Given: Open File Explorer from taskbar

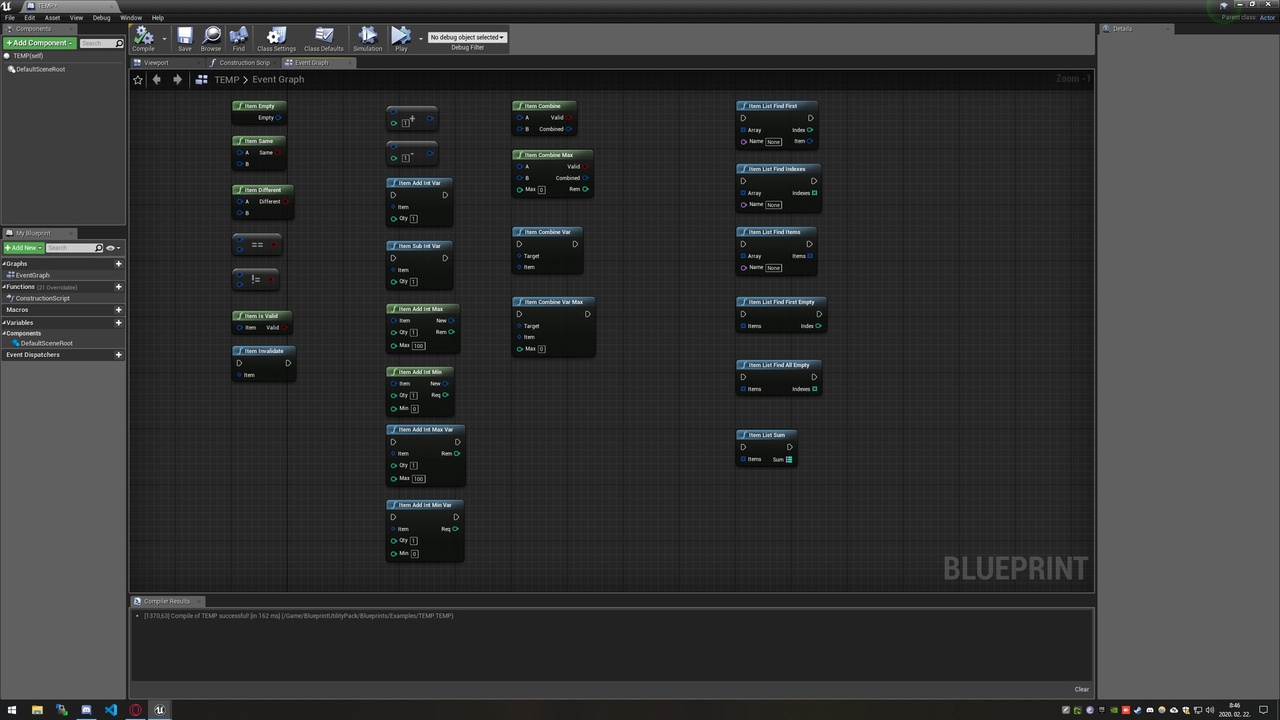Looking at the screenshot, I should [x=37, y=710].
